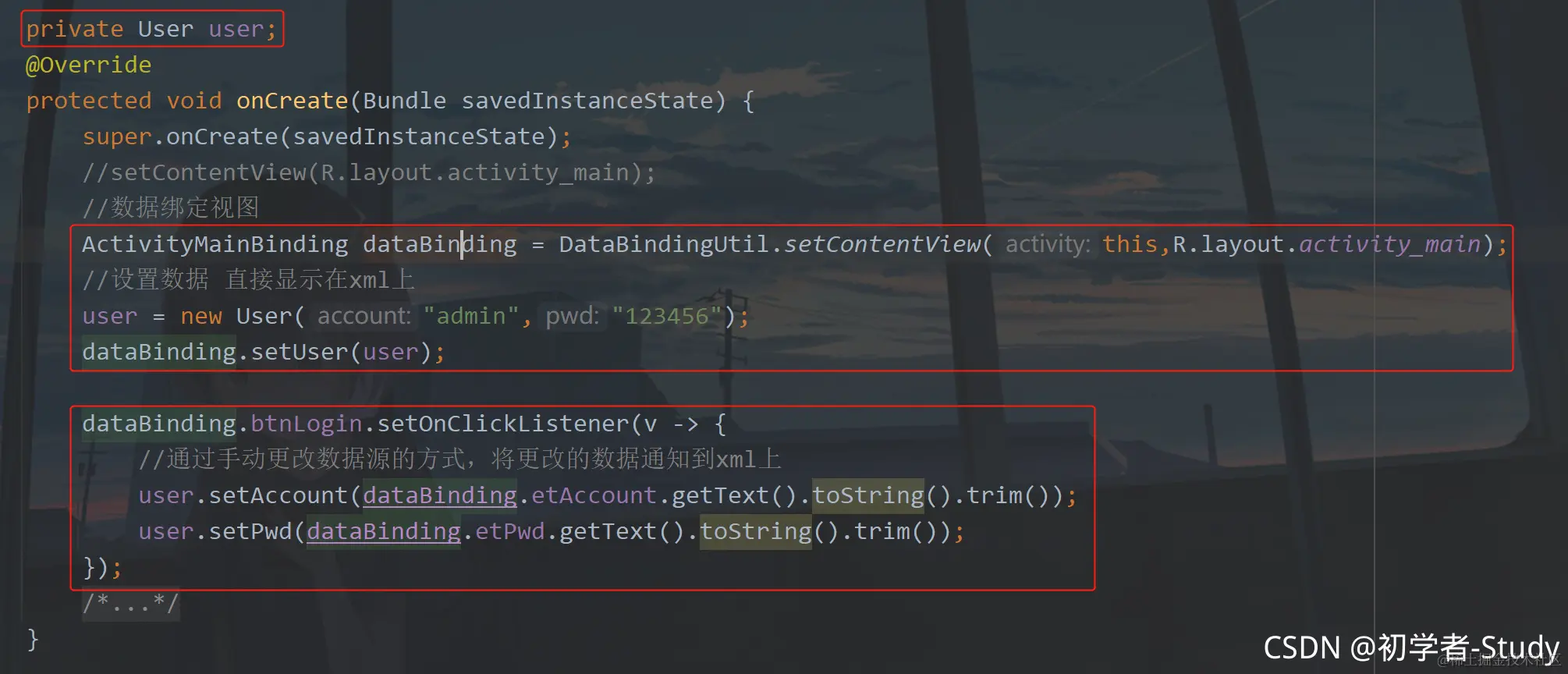This screenshot has width=1568, height=674.
Task: Click the "admin" string literal
Action: [471, 316]
